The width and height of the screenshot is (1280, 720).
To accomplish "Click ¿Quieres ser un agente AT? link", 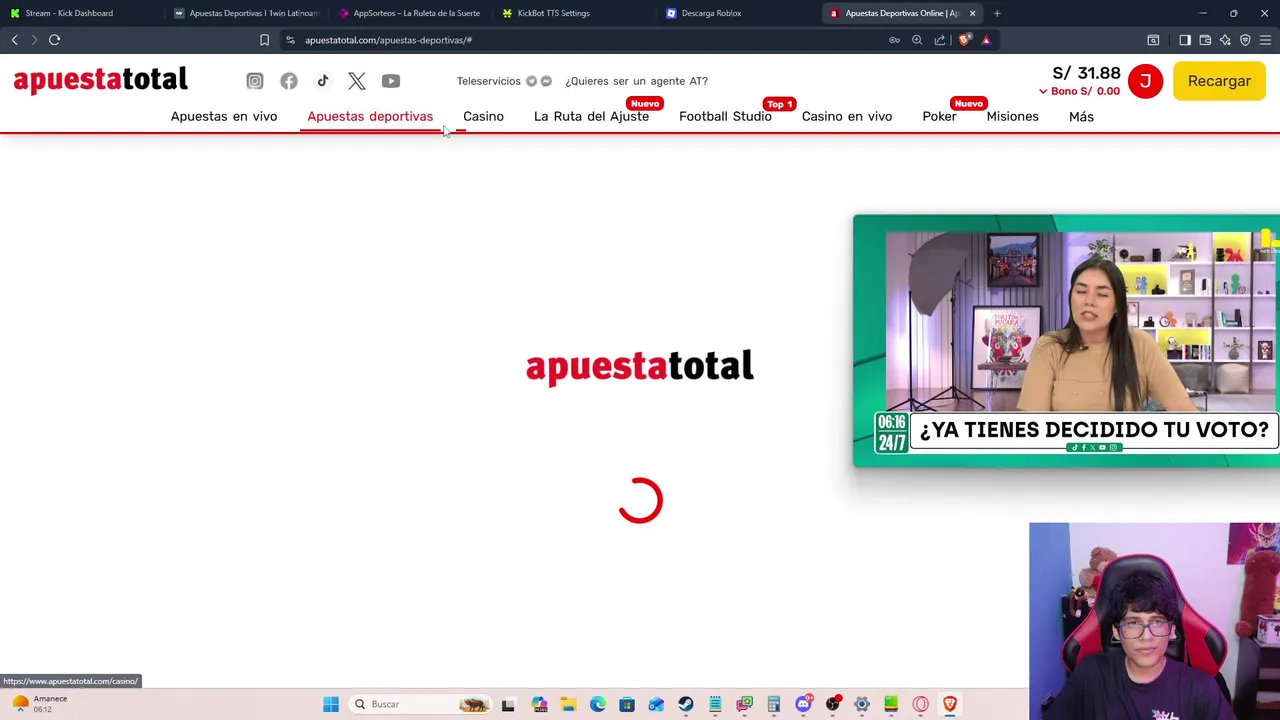I will point(636,81).
